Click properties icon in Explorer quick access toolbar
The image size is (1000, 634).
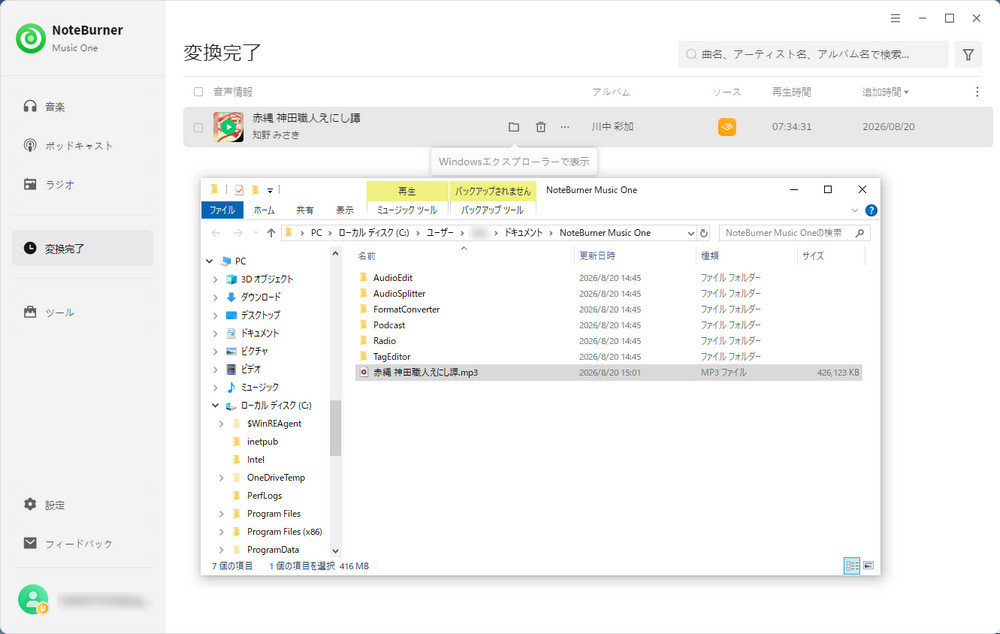[239, 189]
